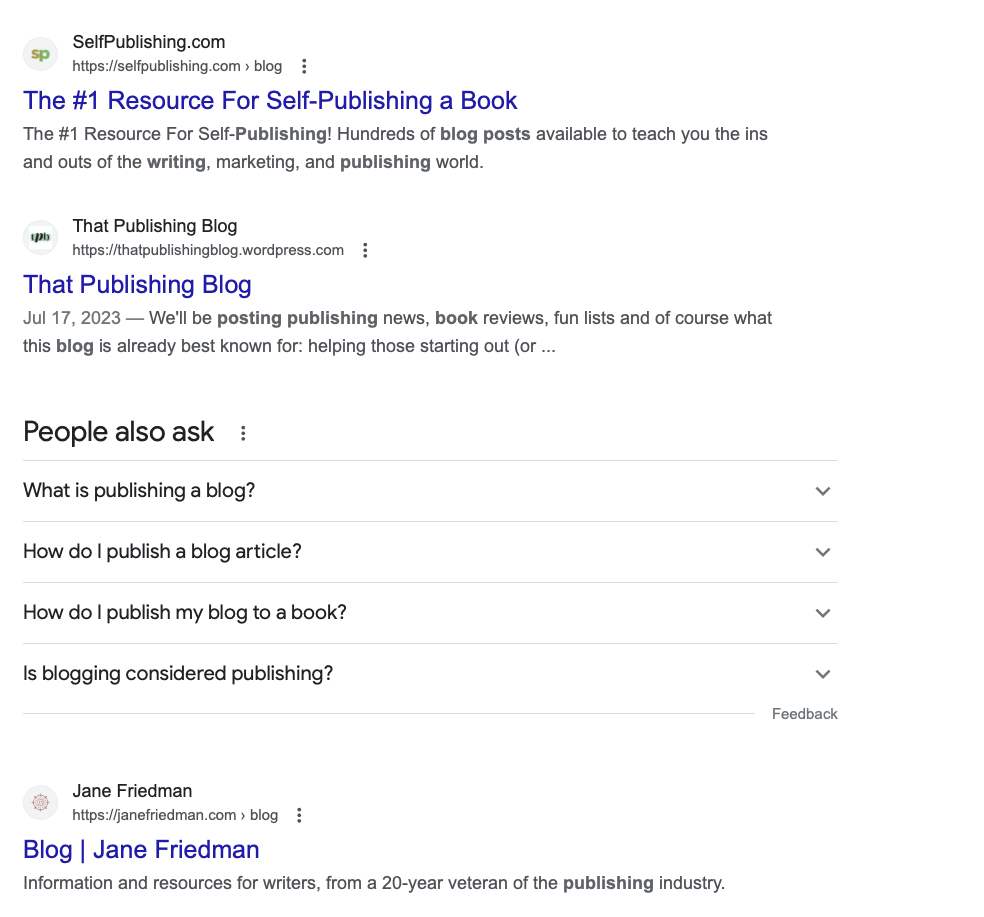The image size is (984, 917).
Task: Open three-dot menu beside selfpublishing.com URL
Action: click(305, 67)
